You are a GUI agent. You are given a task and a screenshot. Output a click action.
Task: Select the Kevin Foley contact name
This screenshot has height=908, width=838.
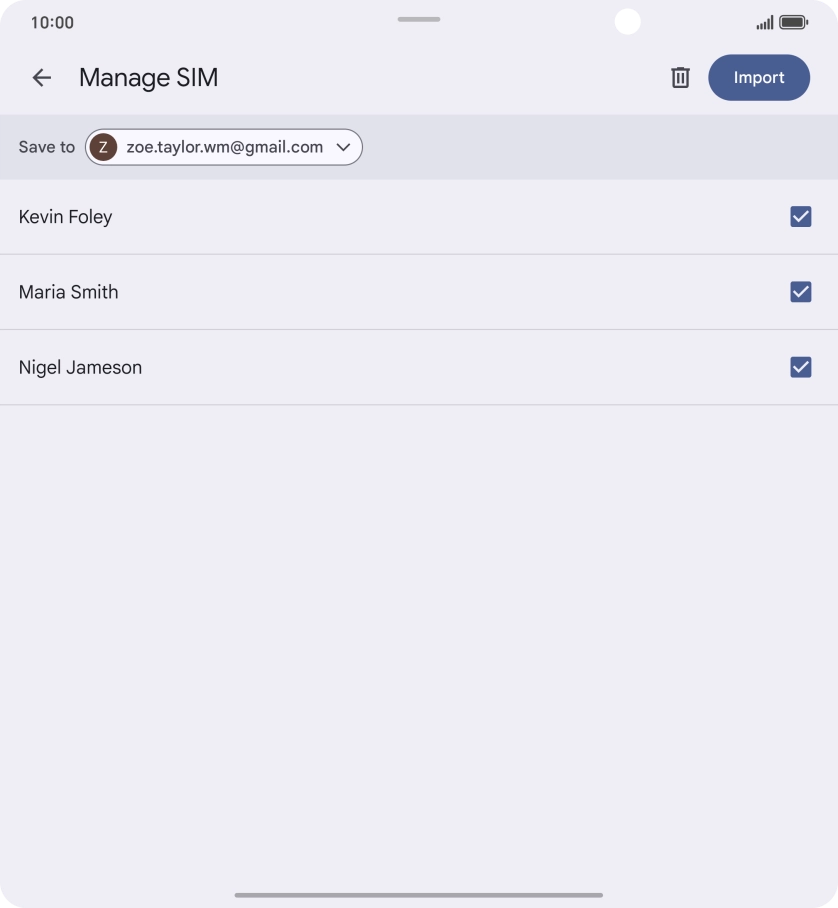click(66, 217)
